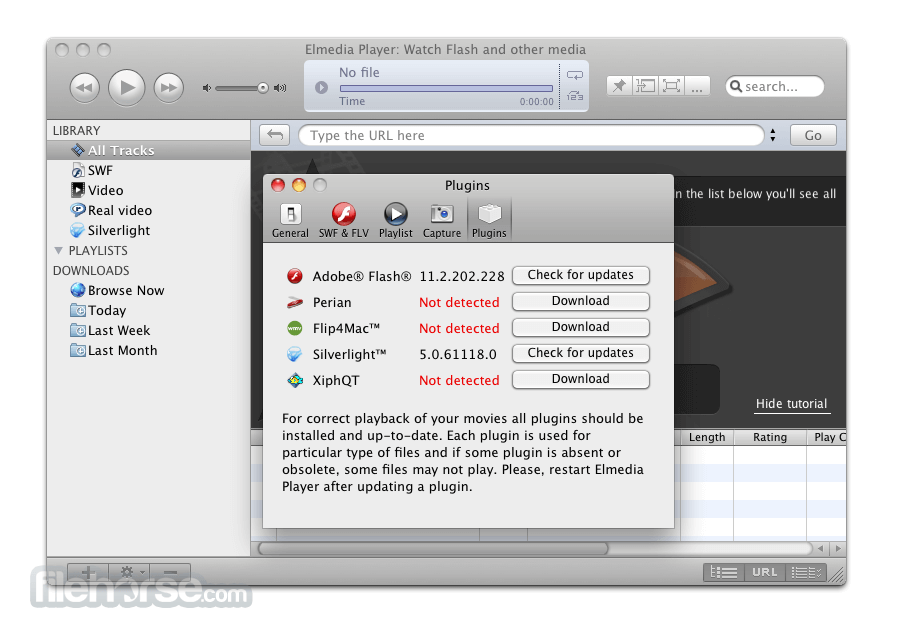Minimize the Plugins window with yellow button
Viewport: 900px width, 638px height.
click(298, 185)
